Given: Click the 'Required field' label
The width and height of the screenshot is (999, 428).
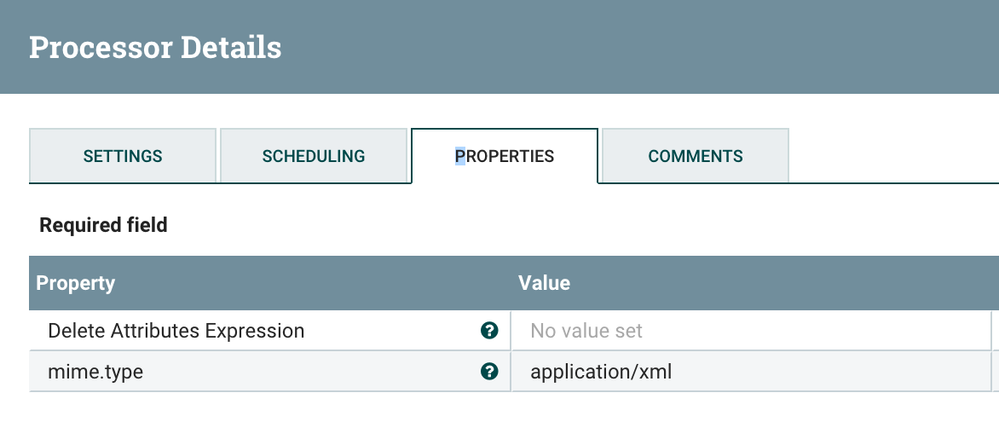Looking at the screenshot, I should point(103,225).
